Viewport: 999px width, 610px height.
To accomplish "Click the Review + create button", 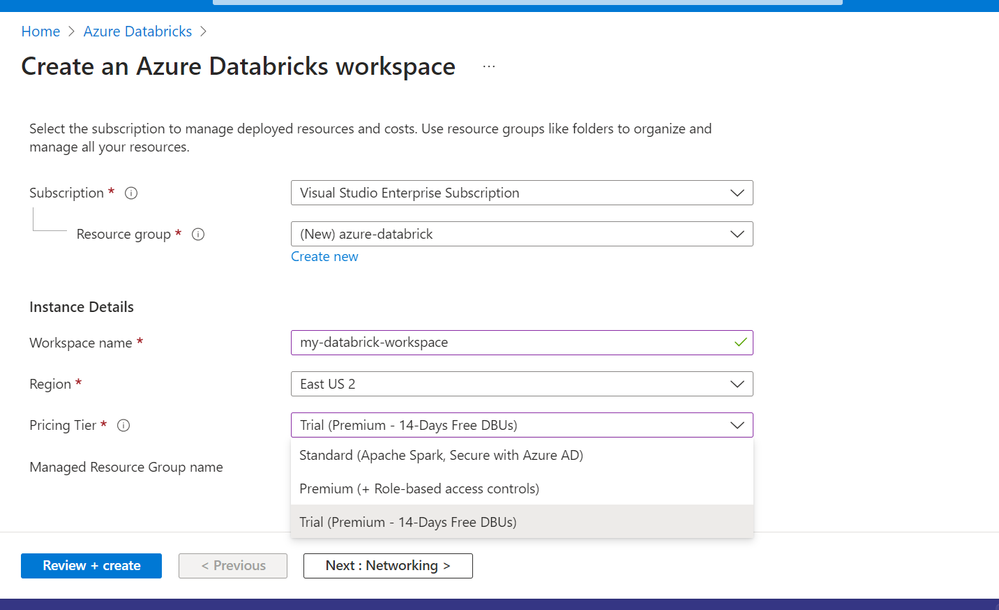I will coord(91,566).
